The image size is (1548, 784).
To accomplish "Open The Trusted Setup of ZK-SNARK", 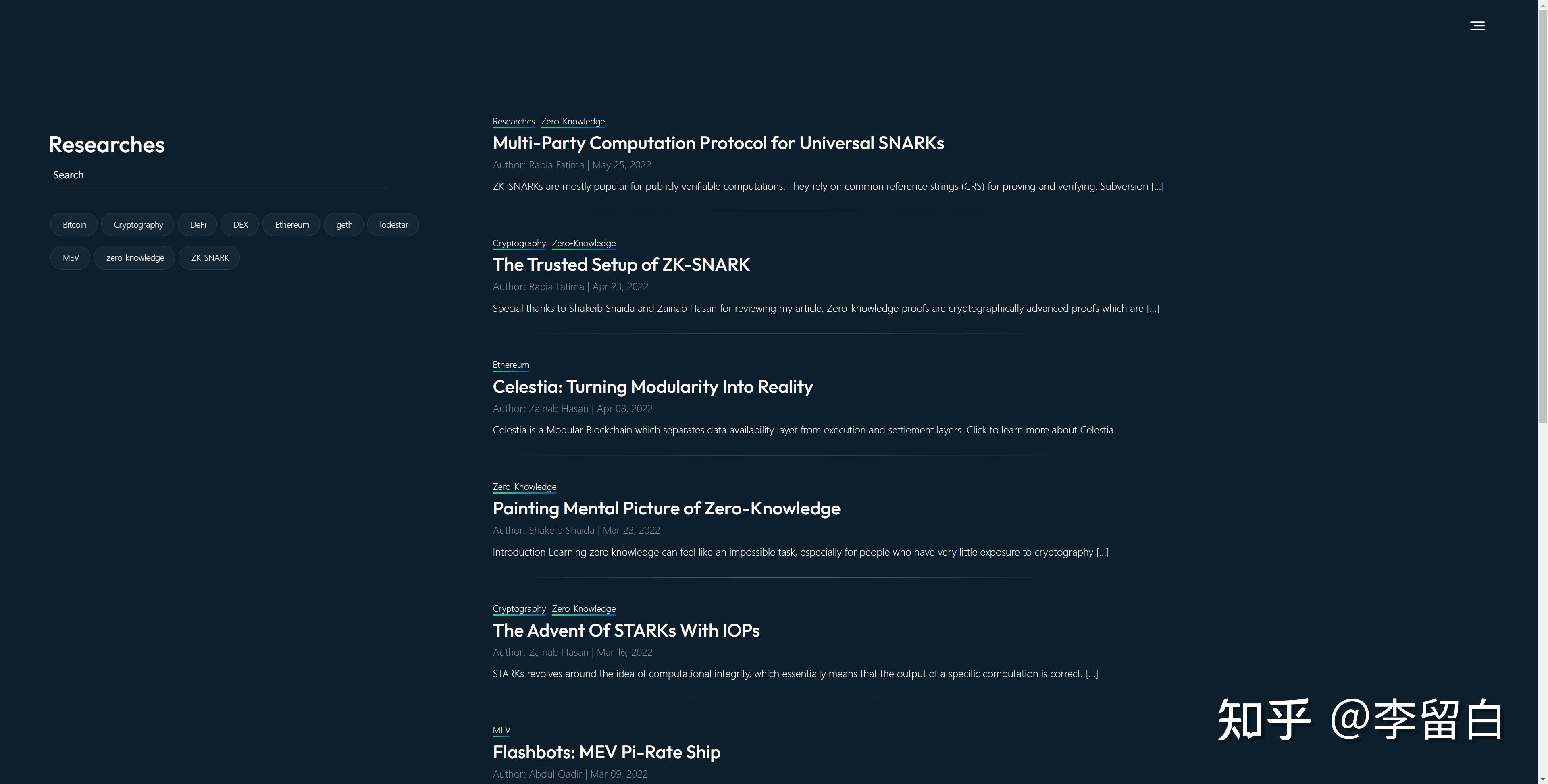I will pos(621,265).
